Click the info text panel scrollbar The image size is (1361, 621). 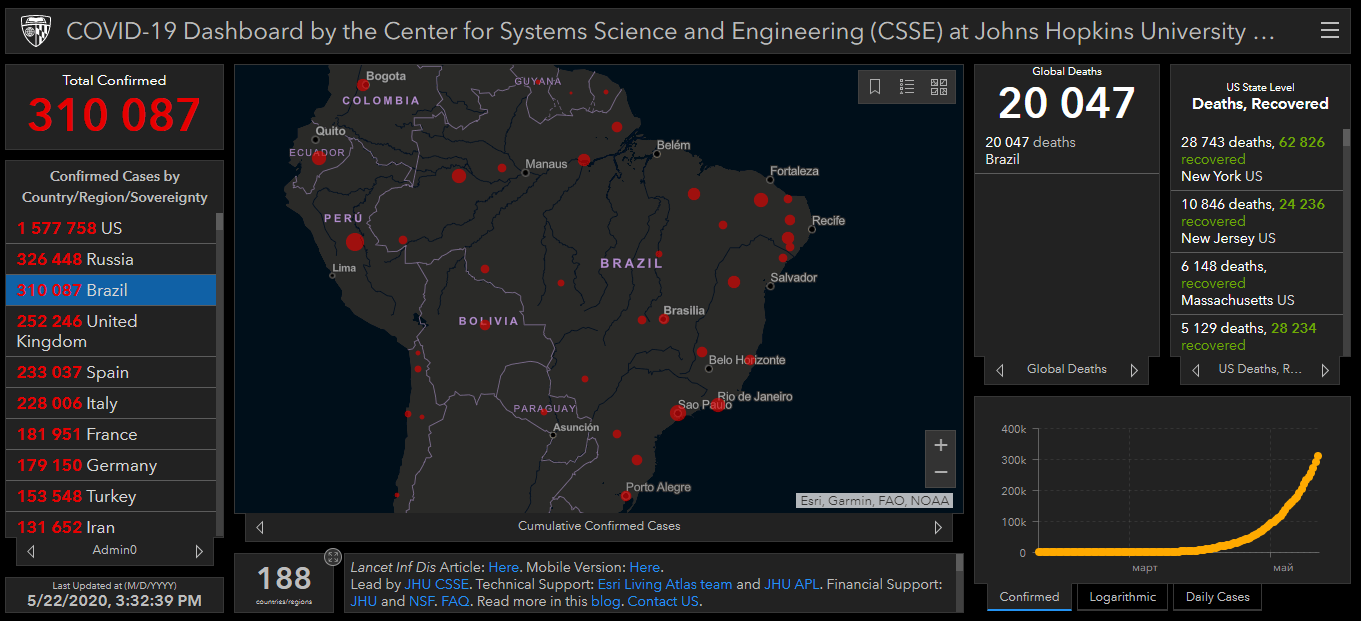point(959,563)
